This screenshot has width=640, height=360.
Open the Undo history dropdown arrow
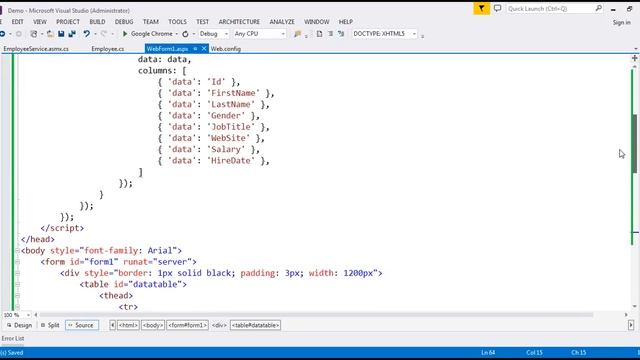[x=95, y=34]
